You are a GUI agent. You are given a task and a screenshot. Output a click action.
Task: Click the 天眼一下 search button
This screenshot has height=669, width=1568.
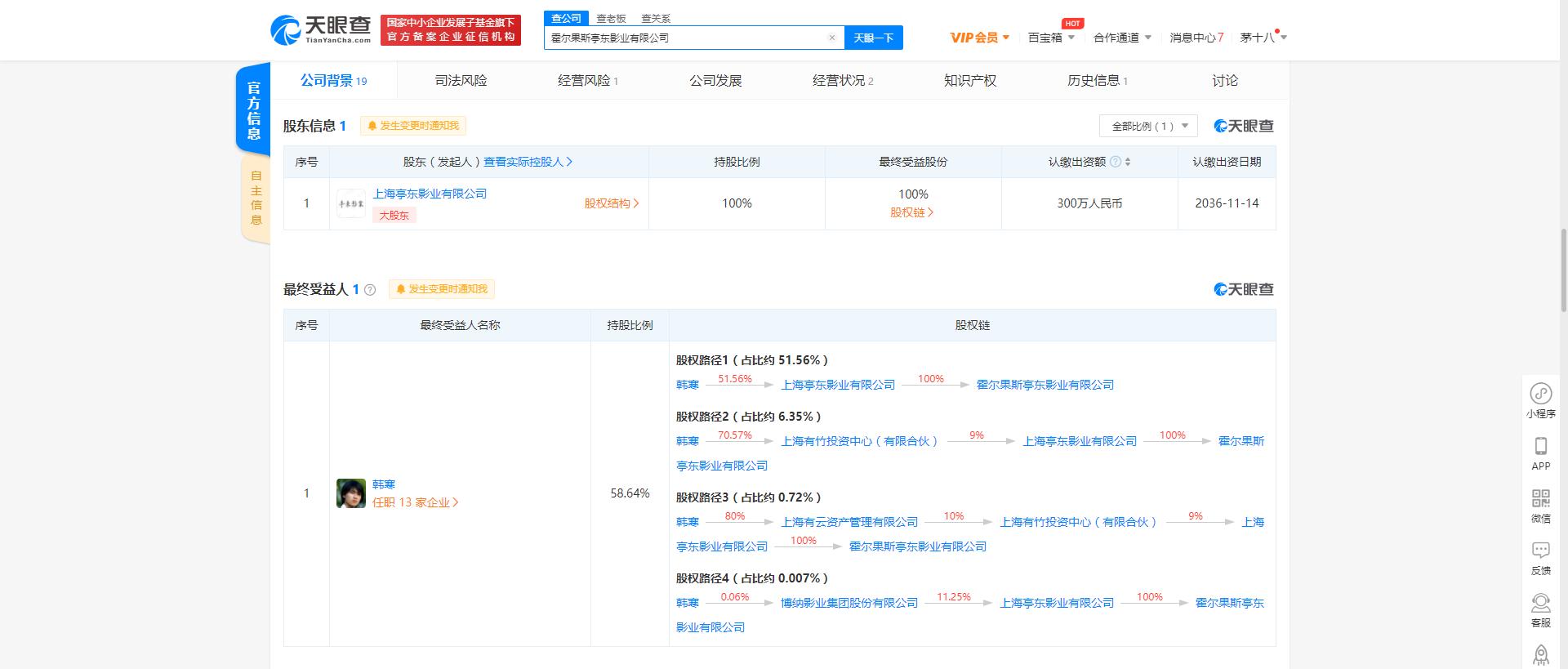click(x=873, y=38)
